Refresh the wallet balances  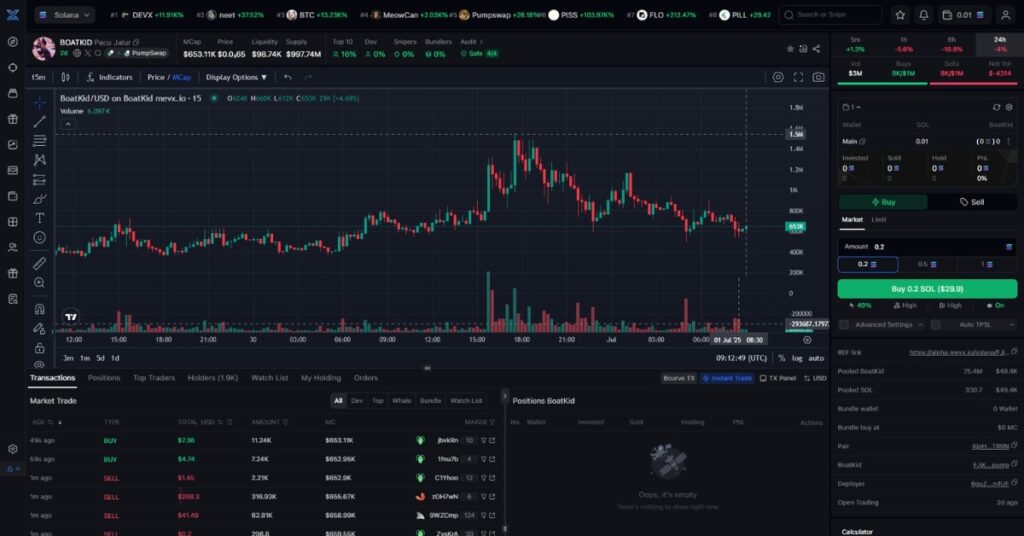[996, 107]
